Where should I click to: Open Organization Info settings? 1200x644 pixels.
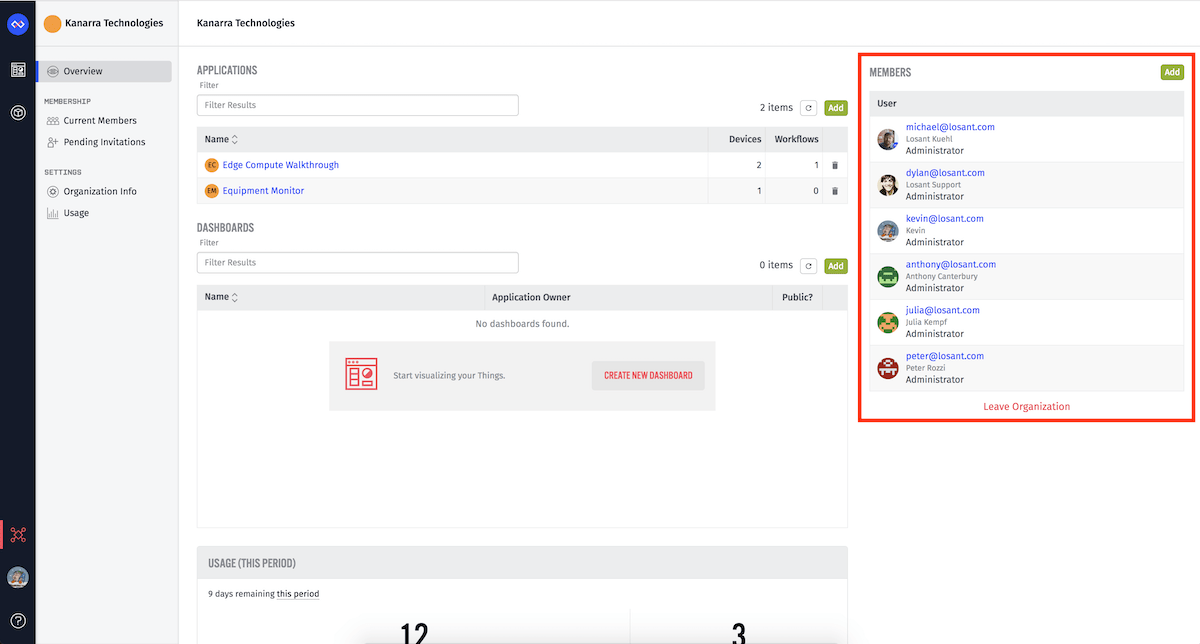[92, 191]
